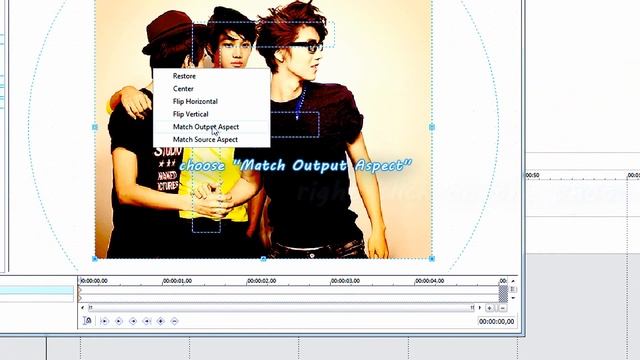Click the keyframe timeline up arrow
The height and width of the screenshot is (360, 640).
[x=513, y=281]
